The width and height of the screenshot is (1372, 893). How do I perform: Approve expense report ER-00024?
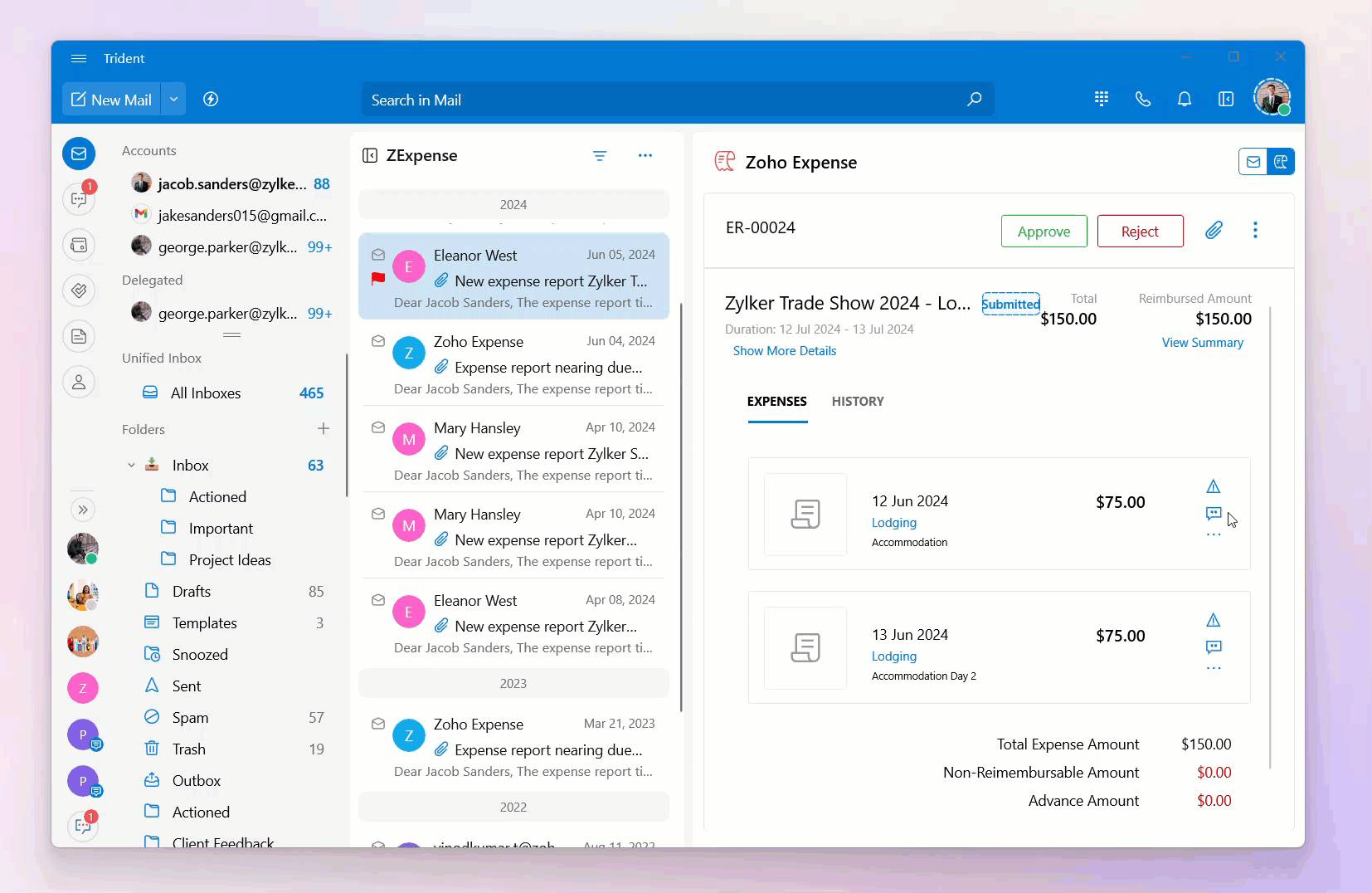click(x=1044, y=232)
